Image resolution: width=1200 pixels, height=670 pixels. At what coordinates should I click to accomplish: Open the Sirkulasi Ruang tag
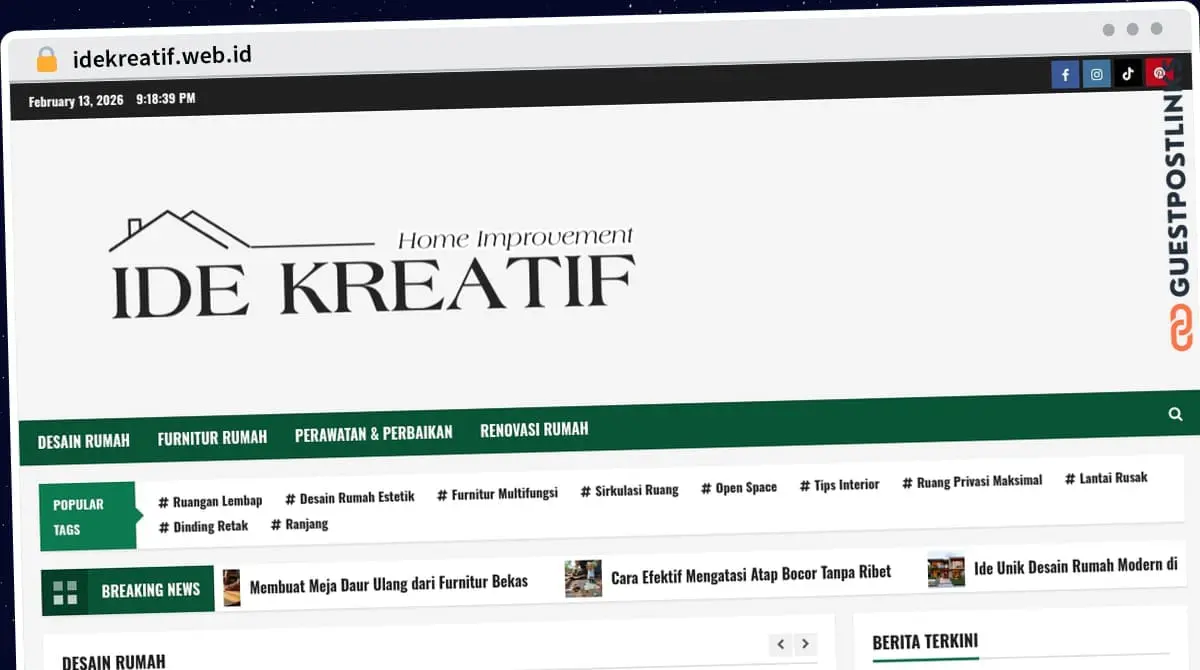pos(629,490)
